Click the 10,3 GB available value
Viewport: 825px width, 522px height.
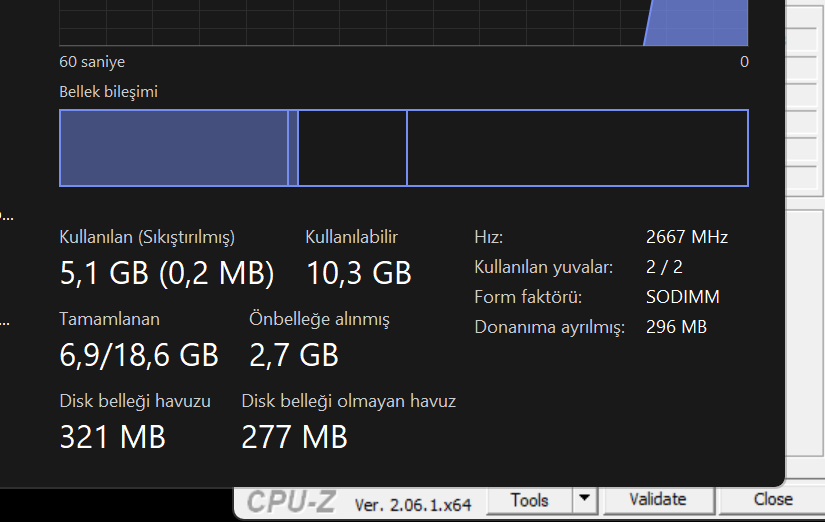[x=358, y=272]
